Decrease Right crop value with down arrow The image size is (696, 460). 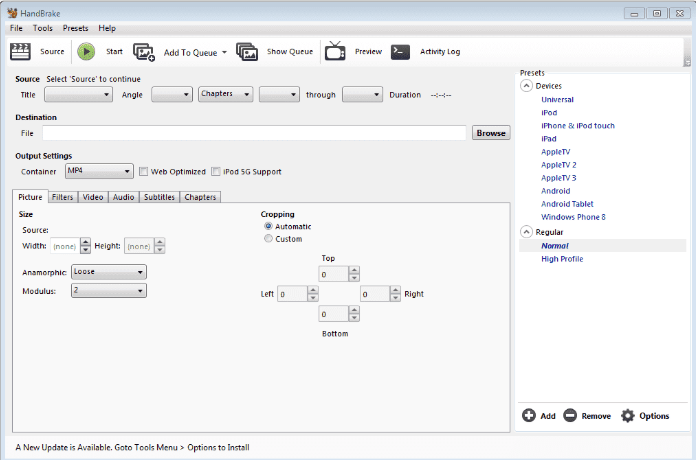pyautogui.click(x=395, y=297)
